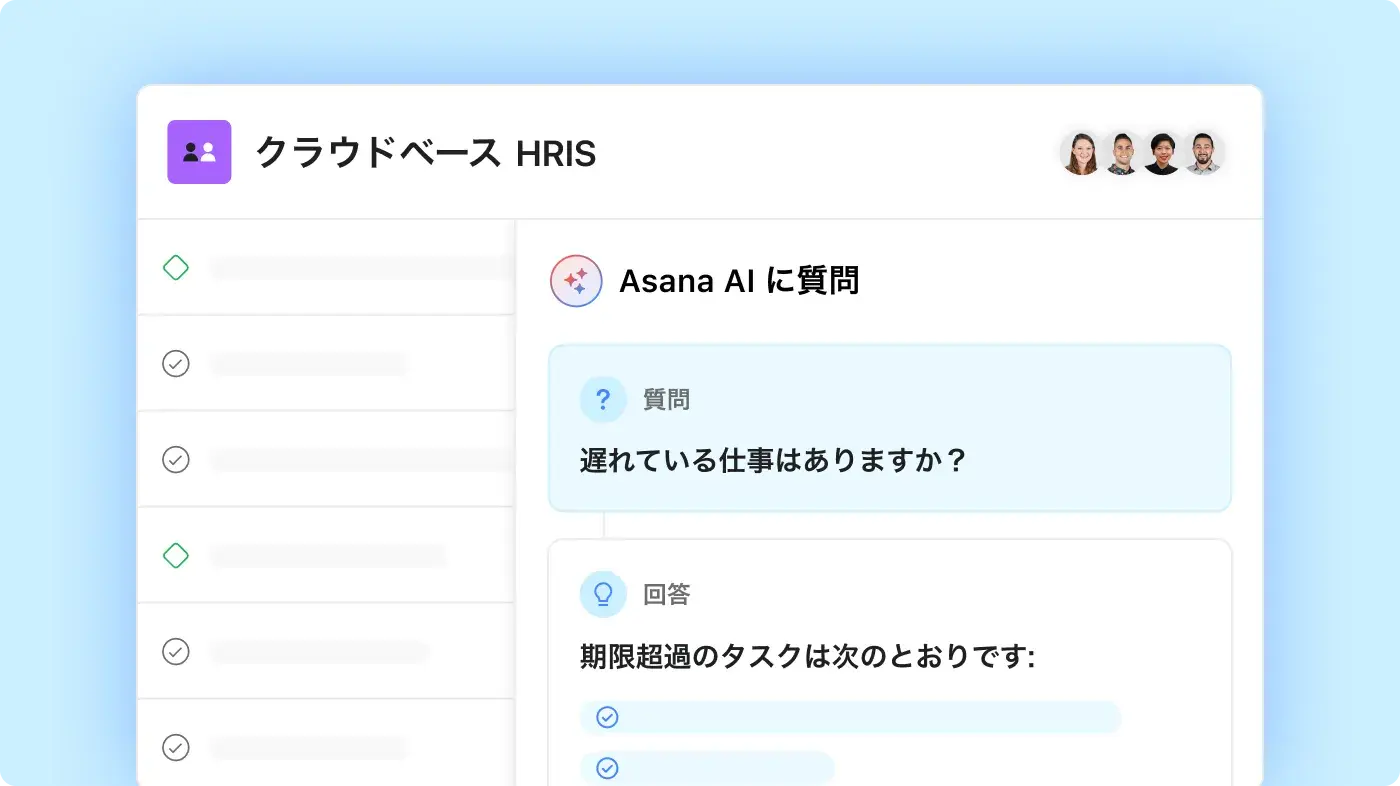Mark the second list row task complete
Screen dimensions: 1400x786
click(176, 363)
